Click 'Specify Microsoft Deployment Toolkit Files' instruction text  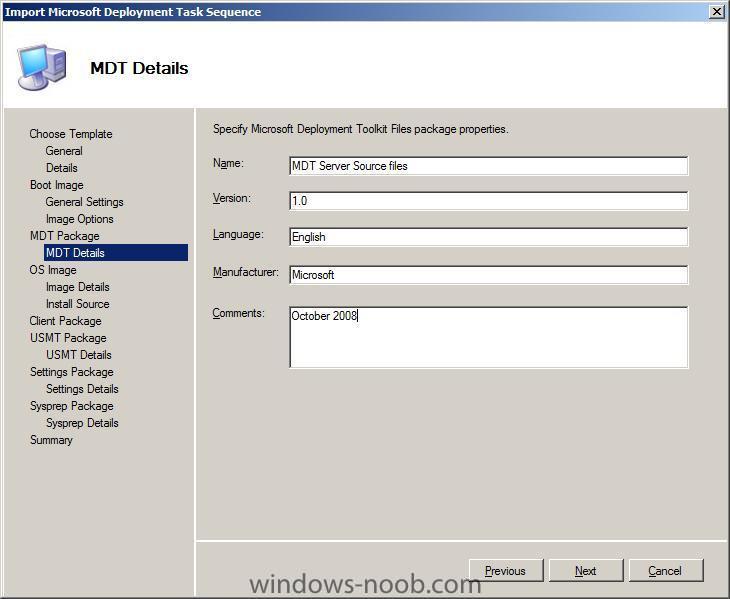360,129
